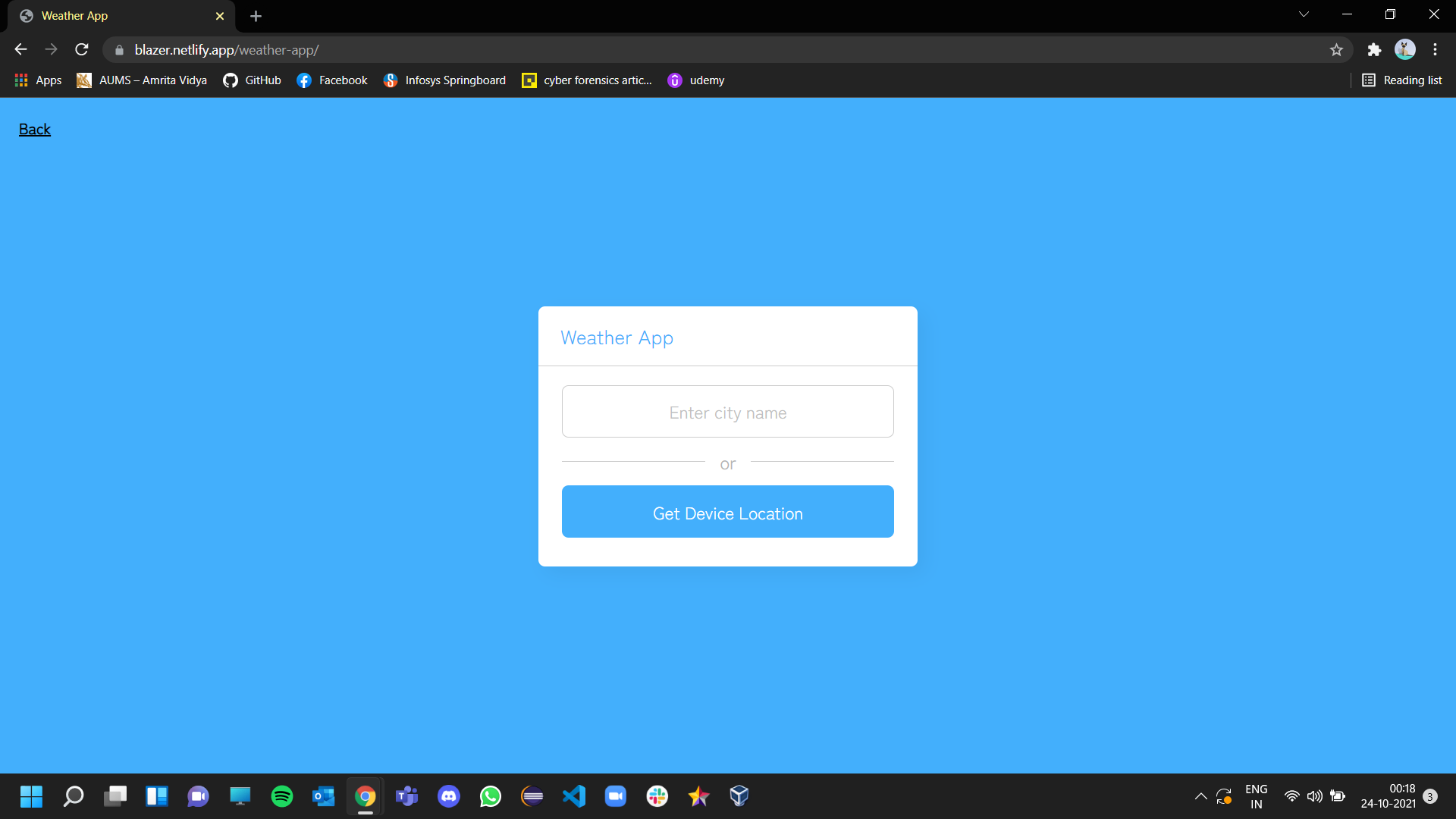This screenshot has height=819, width=1456.
Task: Open the Infosys Springboard bookmark
Action: point(444,80)
